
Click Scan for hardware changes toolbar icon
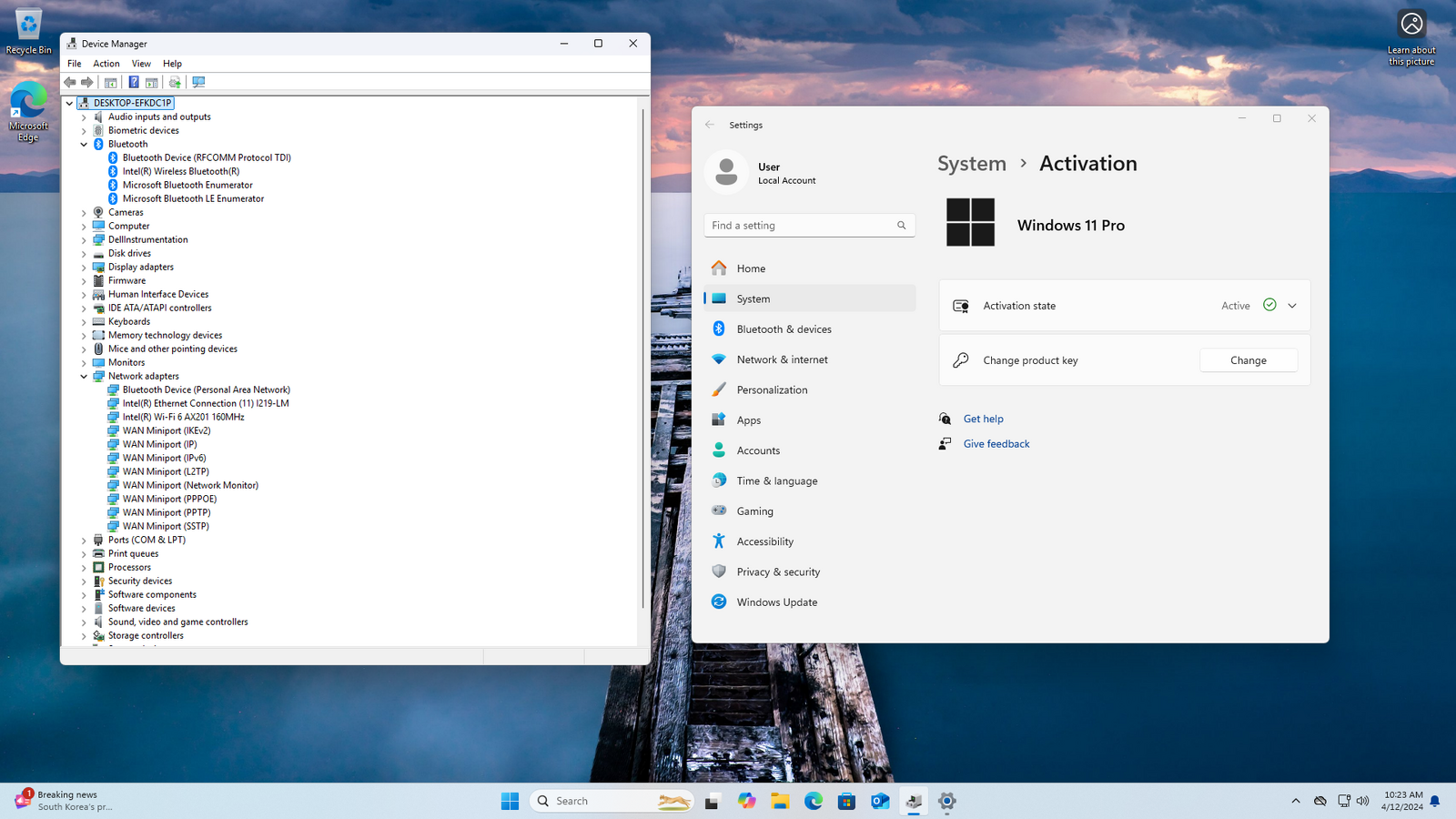[198, 82]
